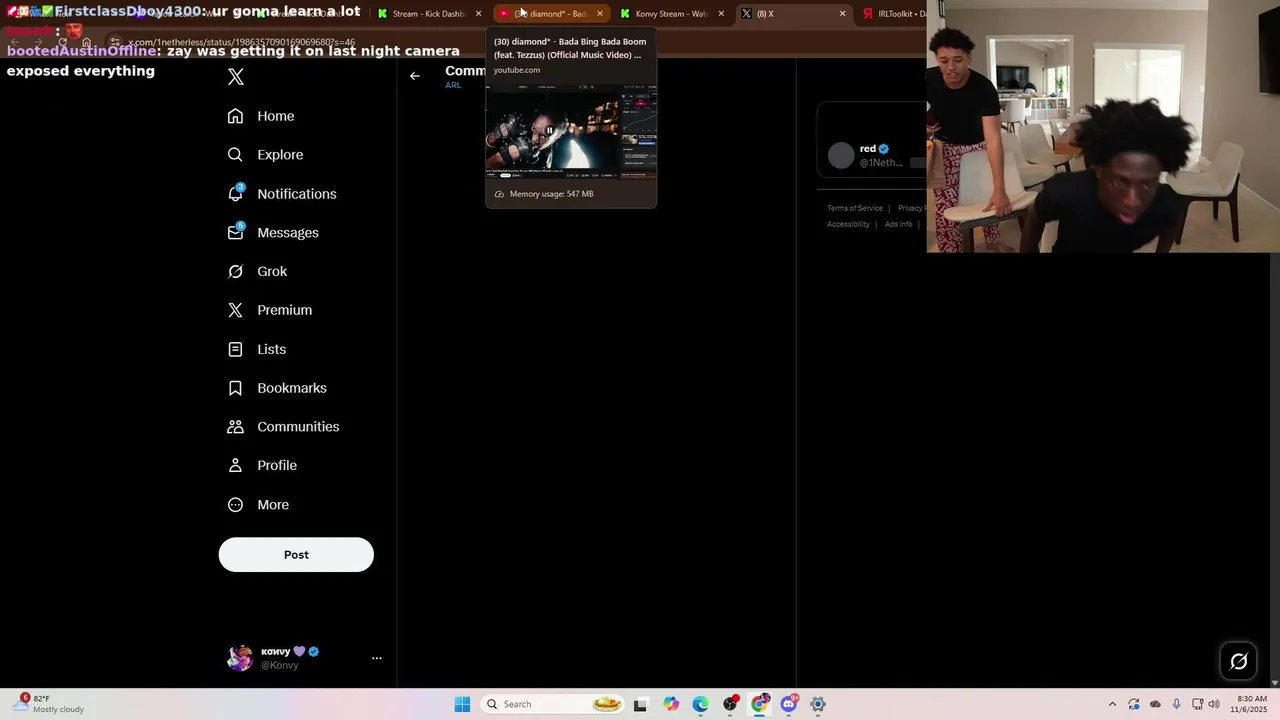Screen dimensions: 1280x720
Task: Open Profile in sidebar
Action: 277,466
